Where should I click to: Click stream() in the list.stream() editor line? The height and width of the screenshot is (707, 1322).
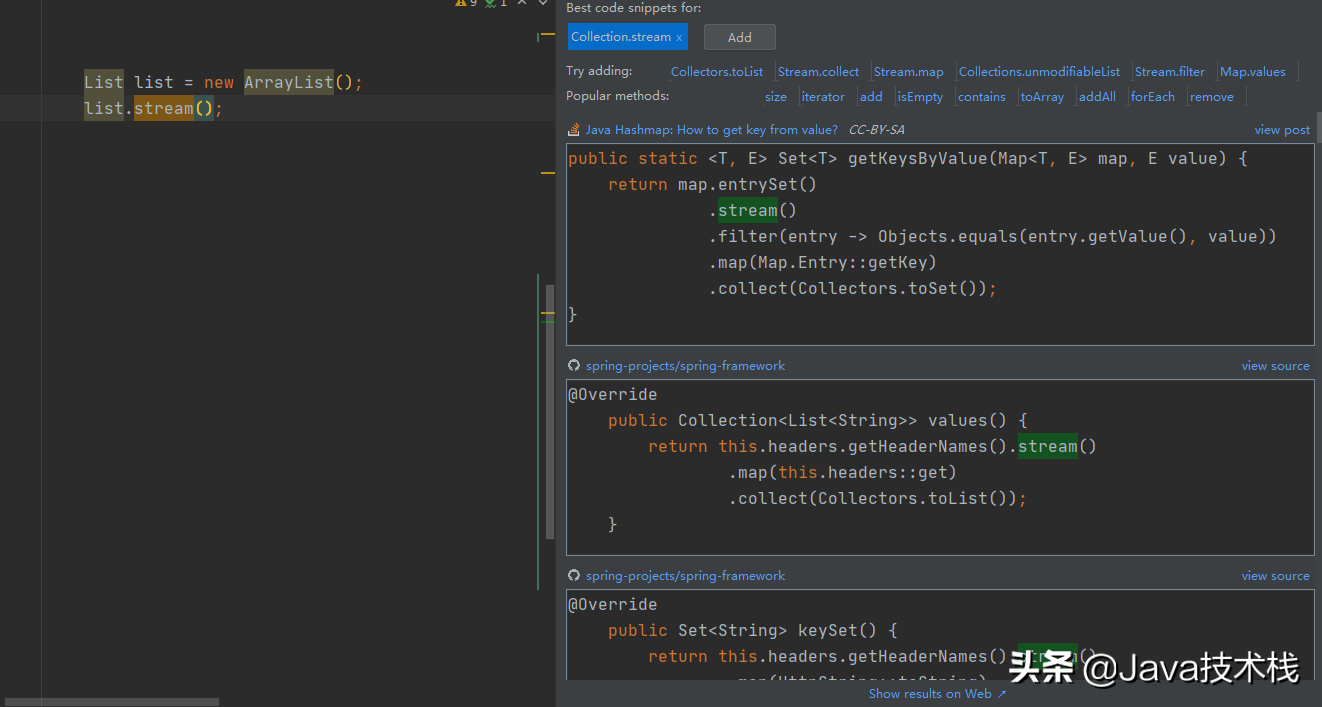click(174, 108)
